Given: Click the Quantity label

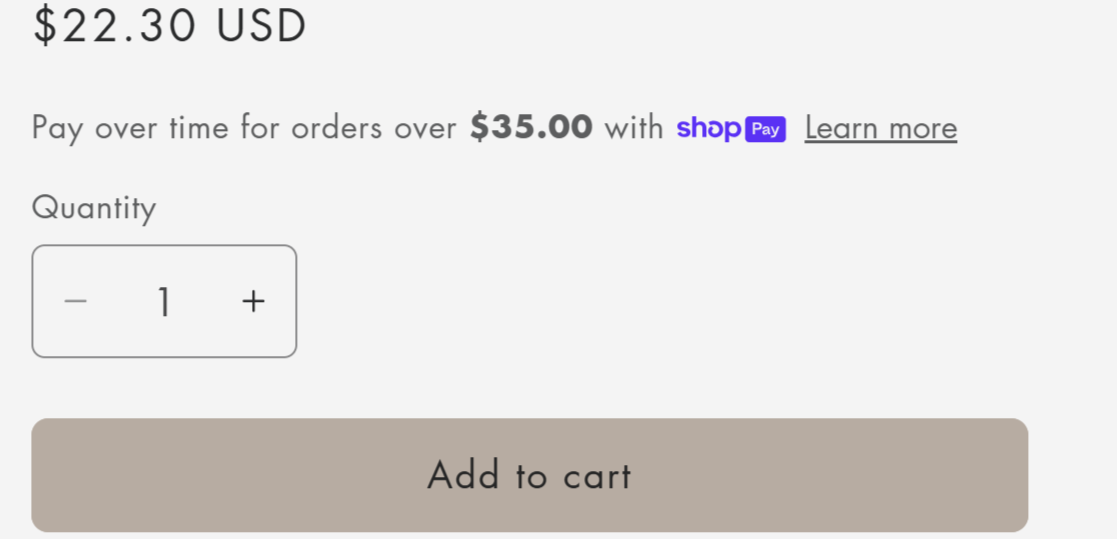Looking at the screenshot, I should [x=94, y=209].
